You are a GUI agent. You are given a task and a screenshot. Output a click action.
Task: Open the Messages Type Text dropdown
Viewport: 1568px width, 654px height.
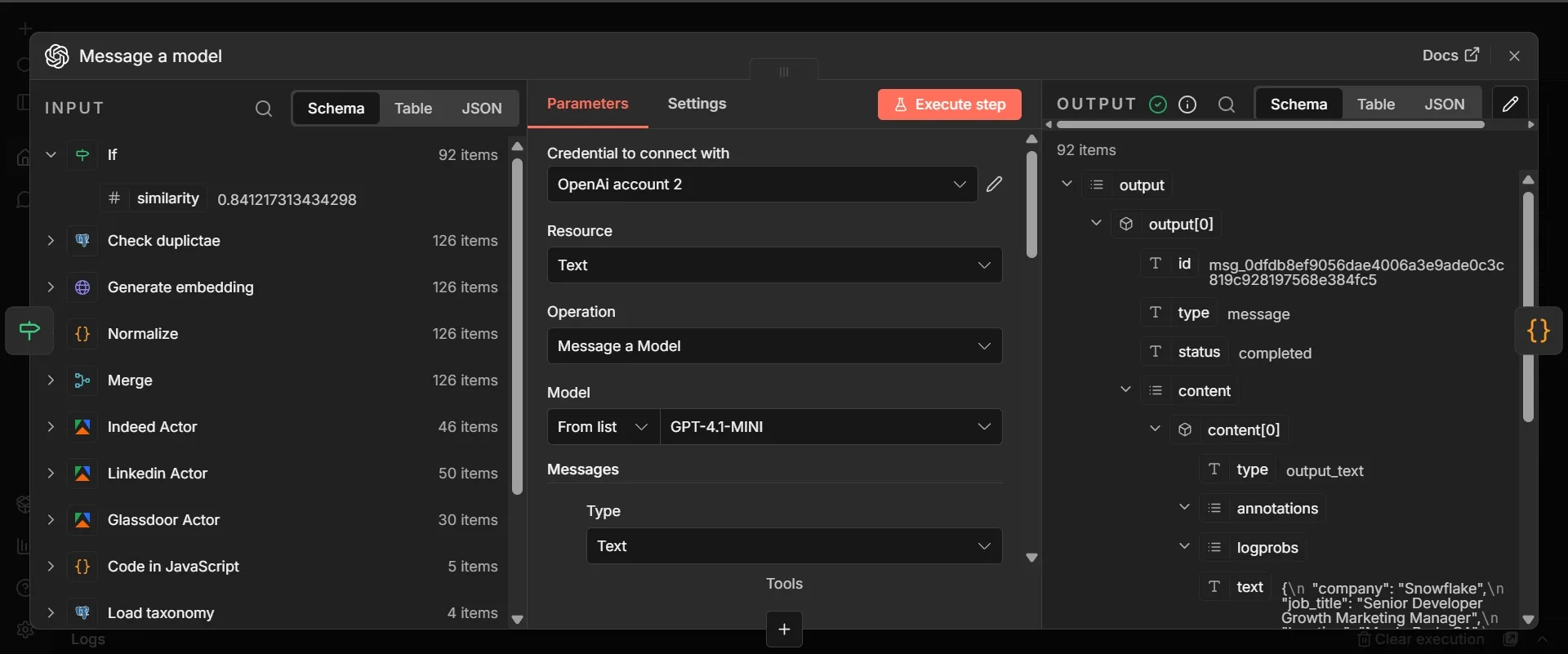(794, 546)
